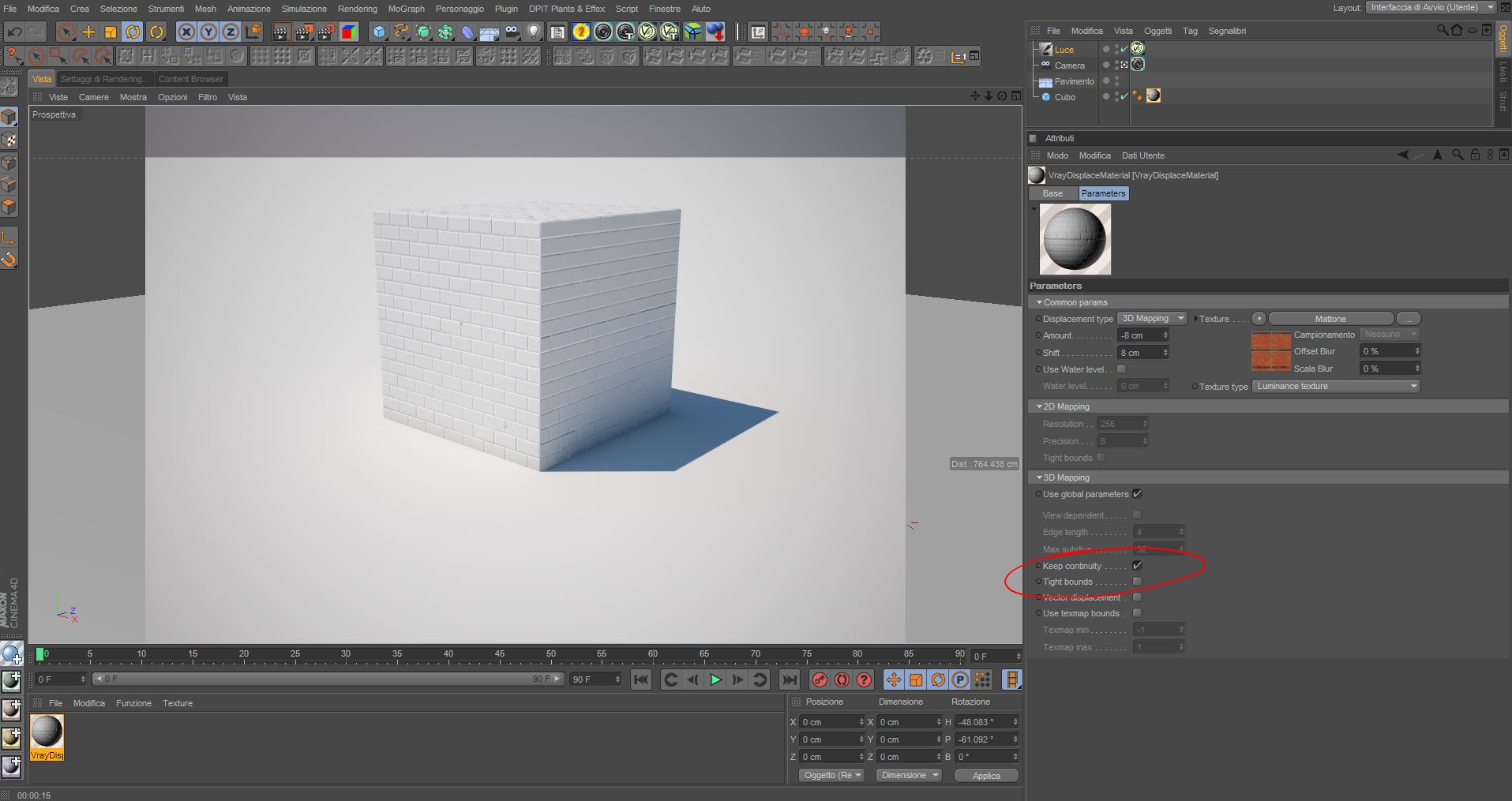Go to the end of animation
The width and height of the screenshot is (1512, 801).
(789, 679)
